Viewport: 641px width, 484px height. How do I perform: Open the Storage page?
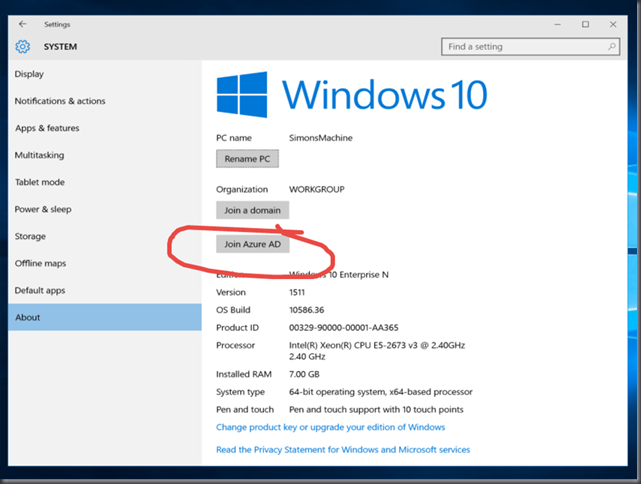point(105,236)
